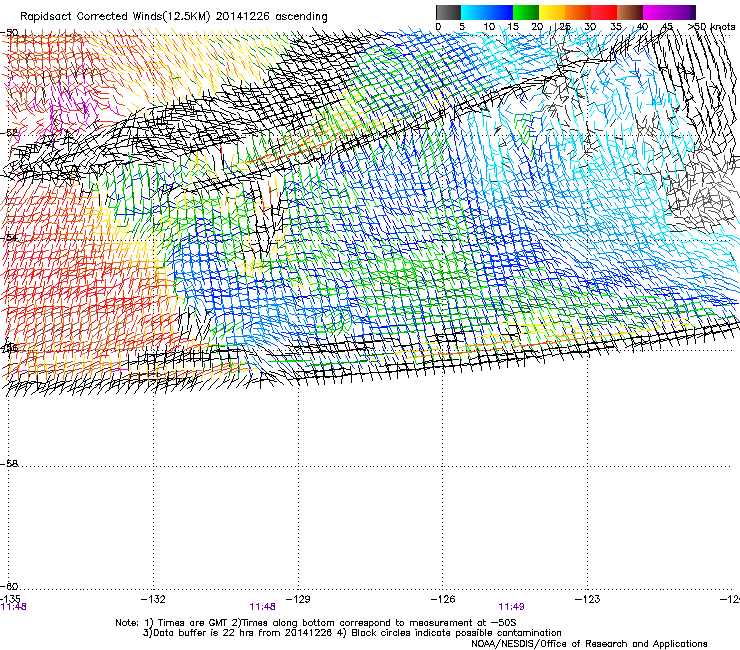Pick the cyan 5 knots legend segment
This screenshot has height=650, width=740.
tap(474, 12)
